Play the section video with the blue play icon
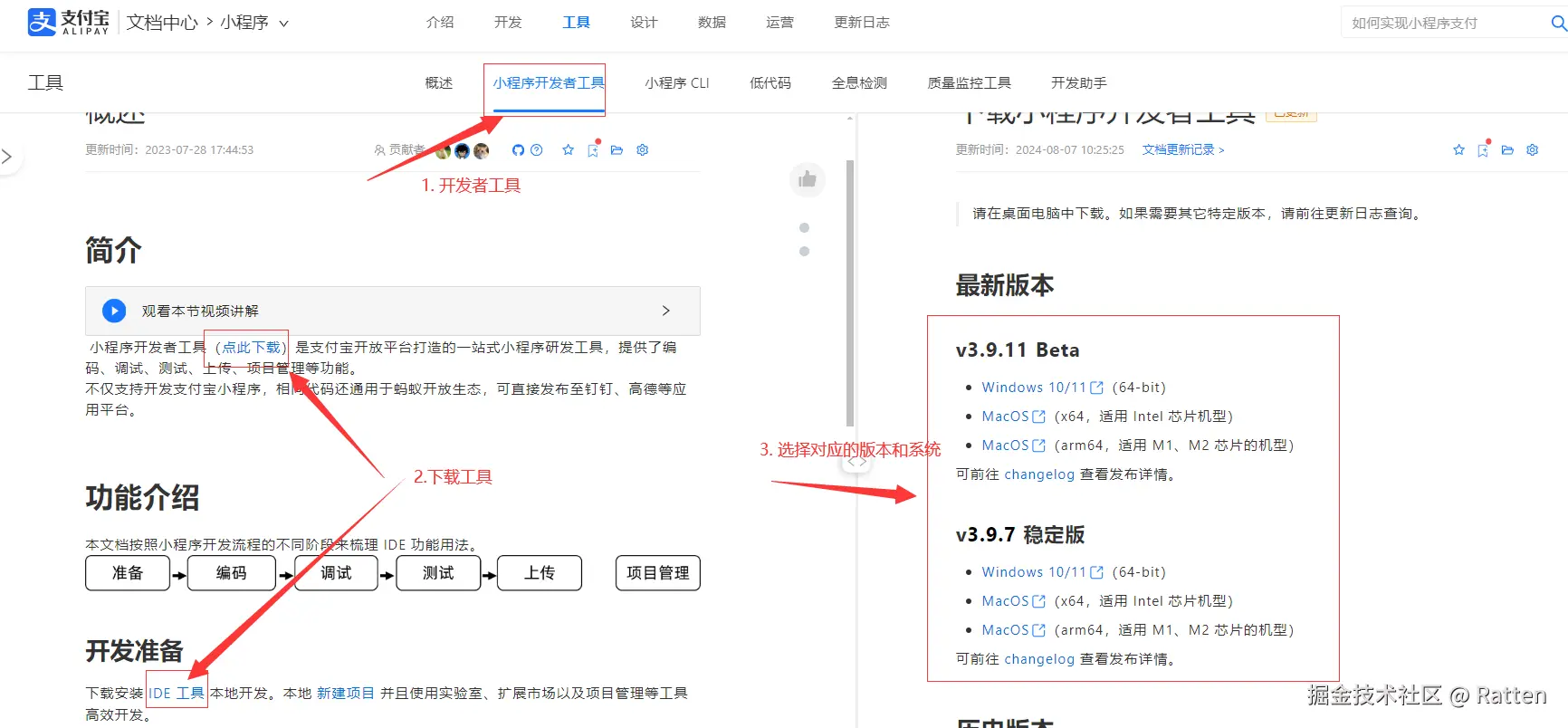 114,311
